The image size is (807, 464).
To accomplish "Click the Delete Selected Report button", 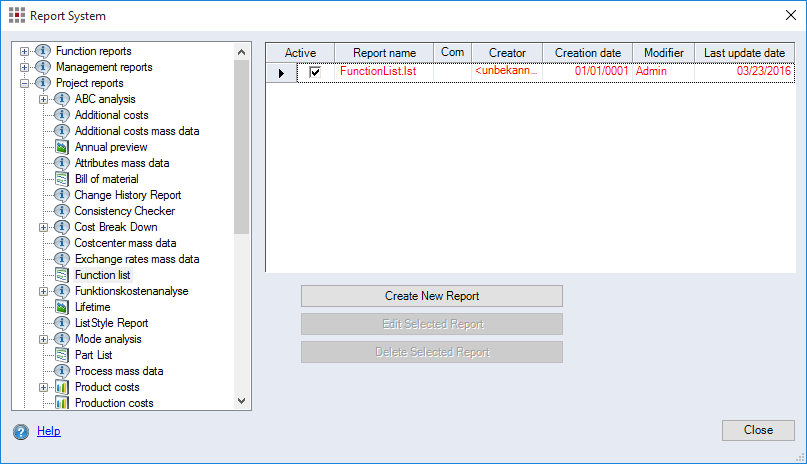I will point(432,352).
